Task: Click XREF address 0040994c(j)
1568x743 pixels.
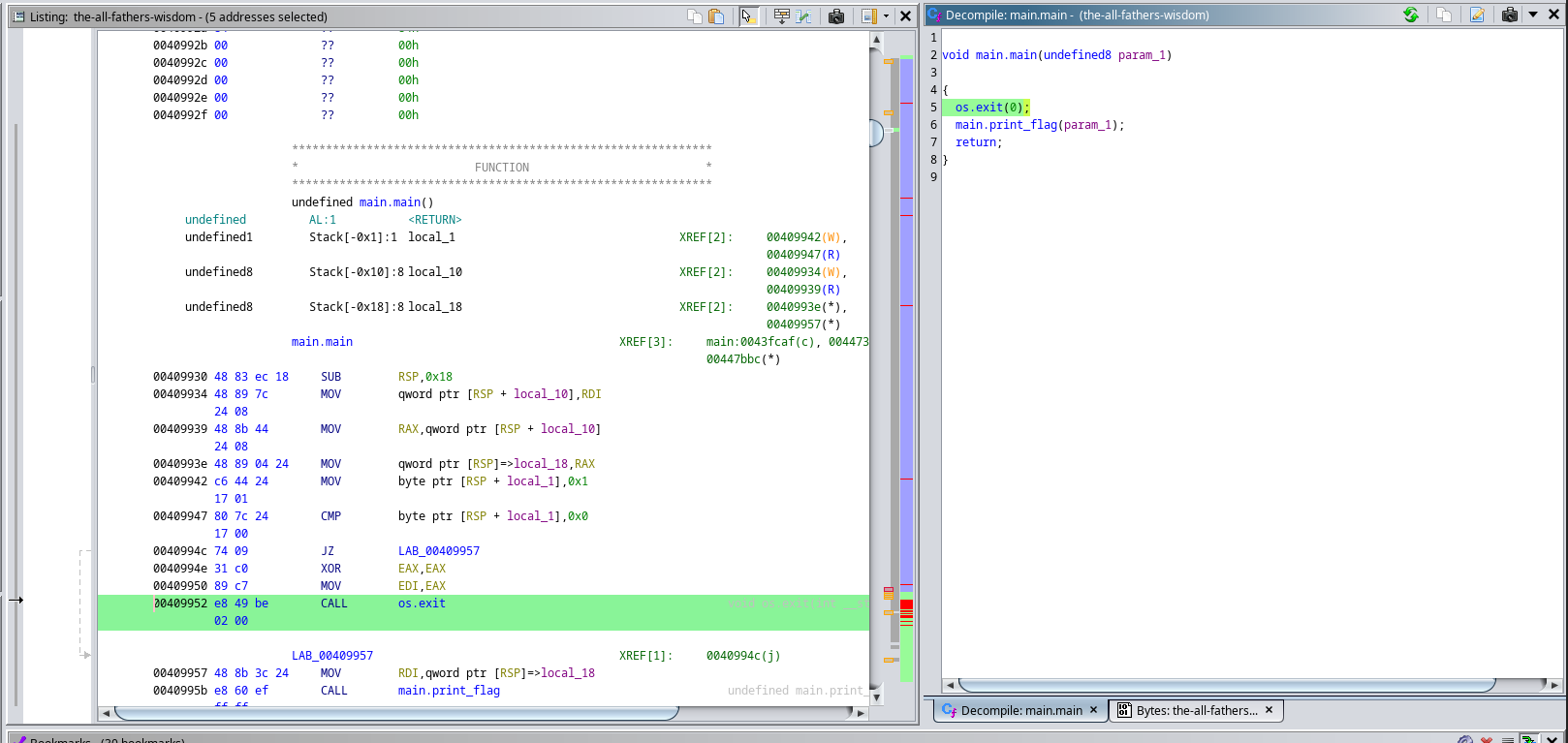Action: click(x=743, y=656)
